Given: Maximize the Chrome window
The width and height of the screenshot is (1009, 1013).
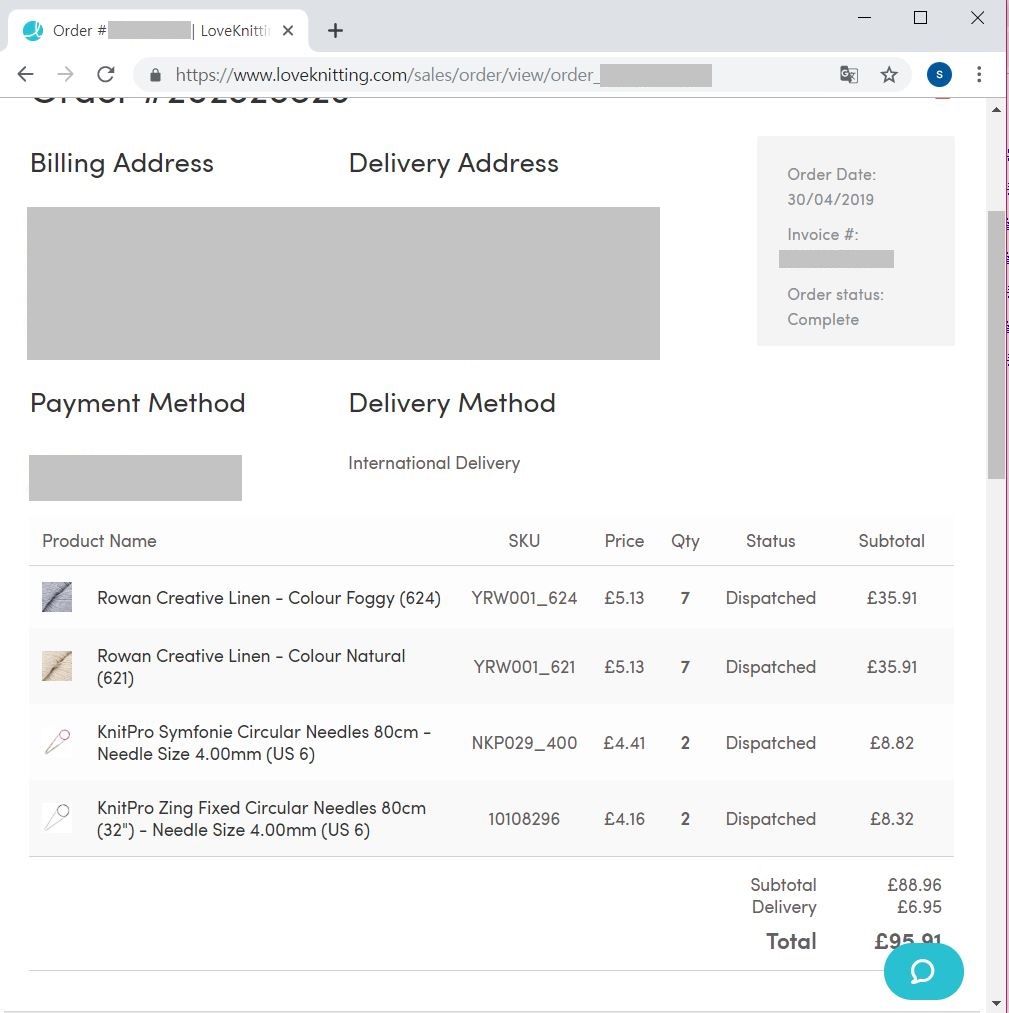Looking at the screenshot, I should pyautogui.click(x=921, y=17).
